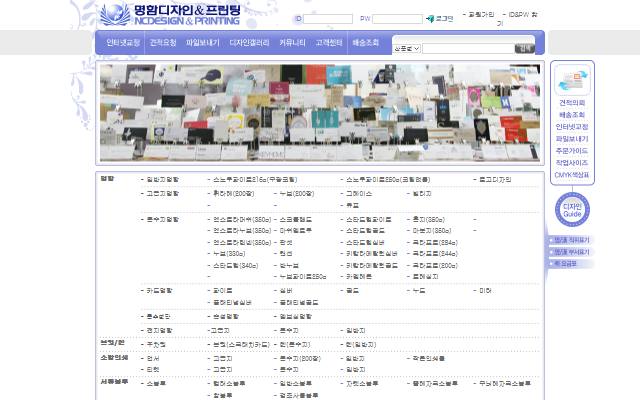The height and width of the screenshot is (400, 640).
Task: Click 배송조회 in the right sidebar
Action: point(572,115)
